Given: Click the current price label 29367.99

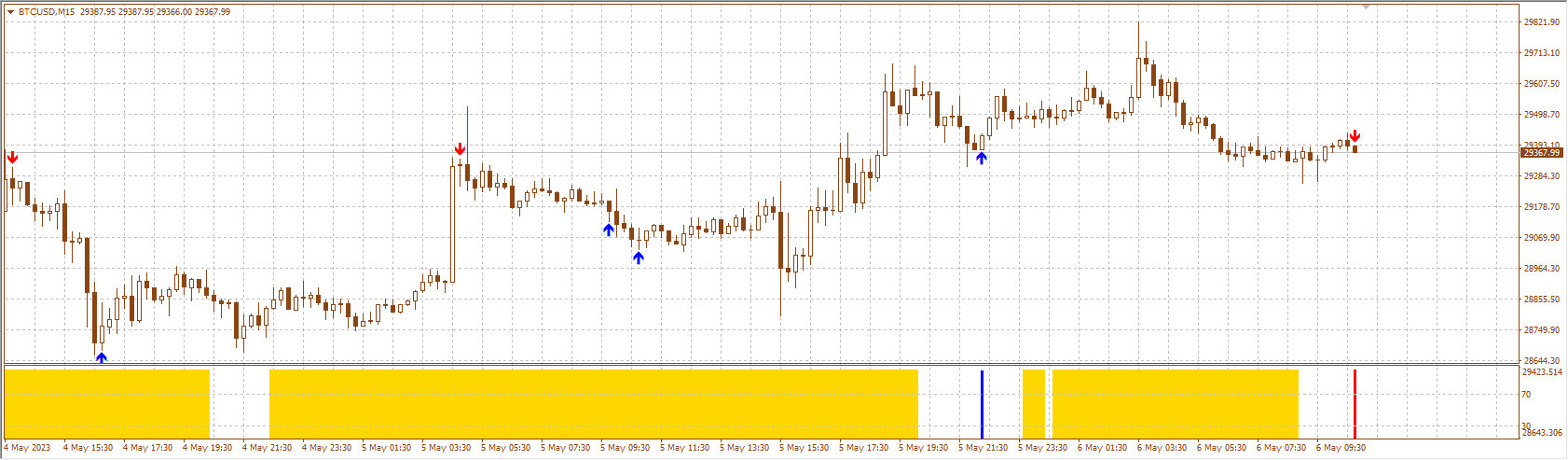Looking at the screenshot, I should click(1541, 152).
